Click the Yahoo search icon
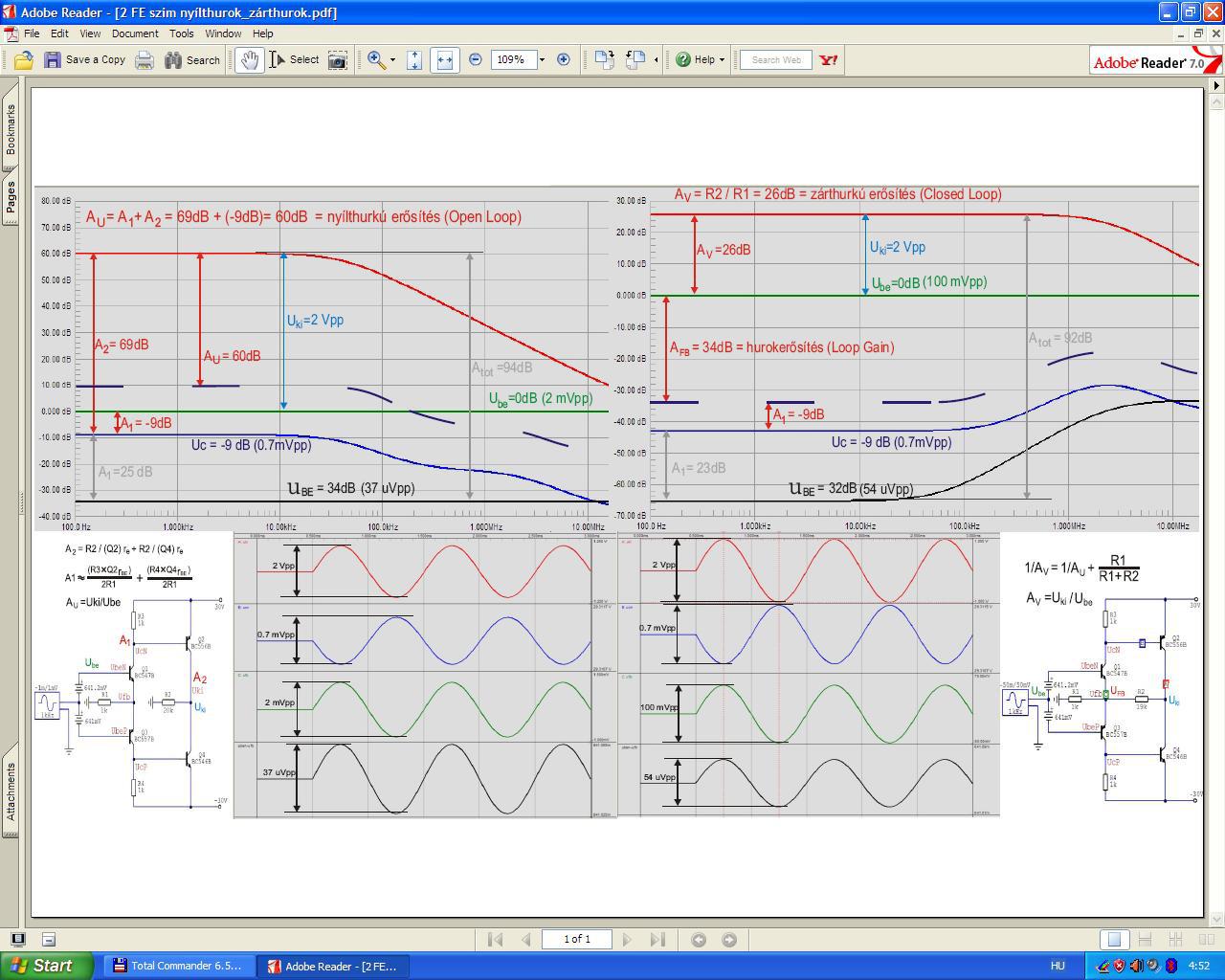Viewport: 1225px width, 980px height. pos(829,59)
